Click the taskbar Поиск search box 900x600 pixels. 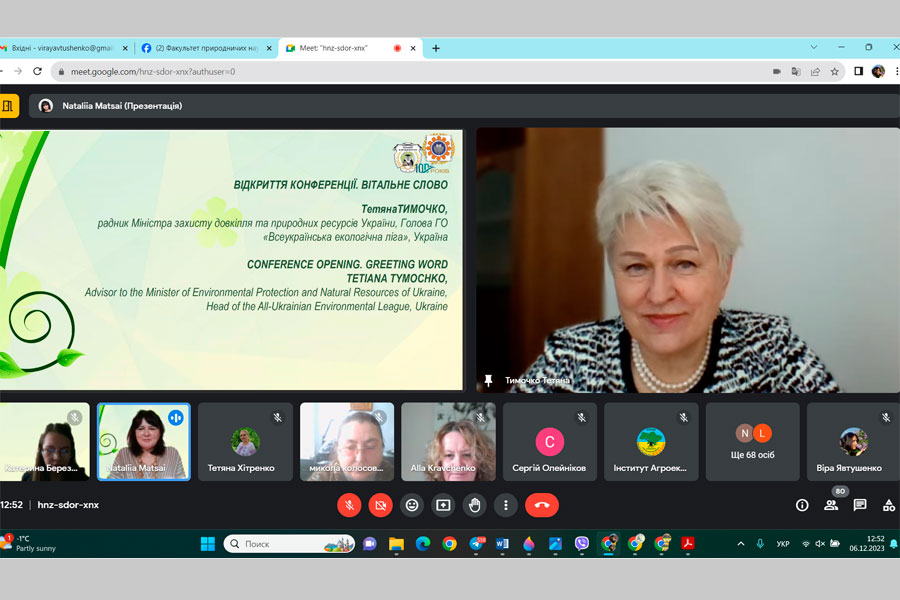coord(289,544)
